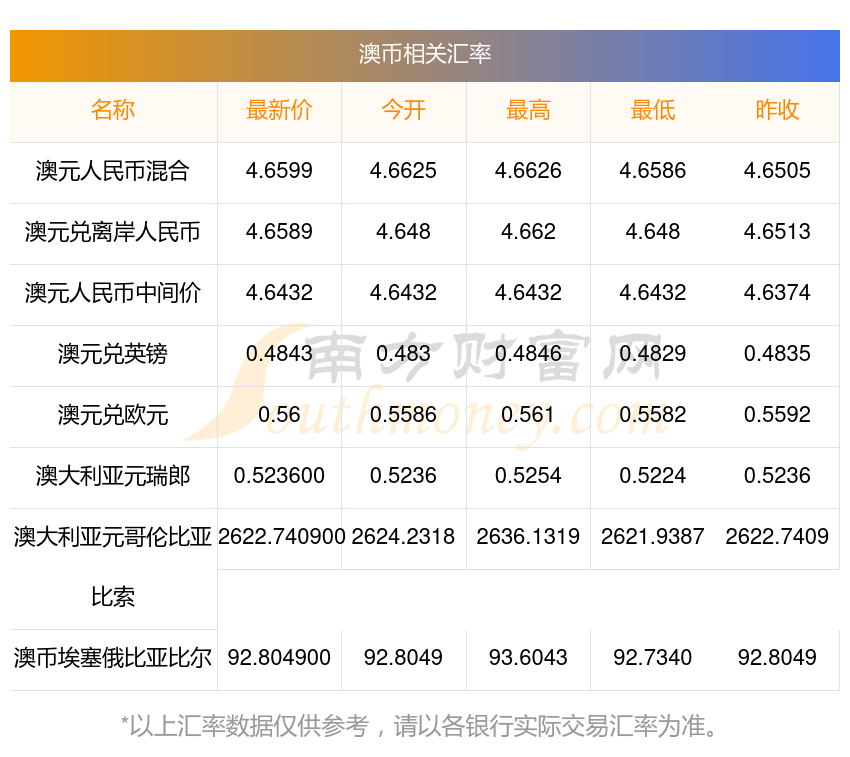This screenshot has height=757, width=850.
Task: Click row name 澳币埃塞俄比亚比尔
Action: coord(113,658)
